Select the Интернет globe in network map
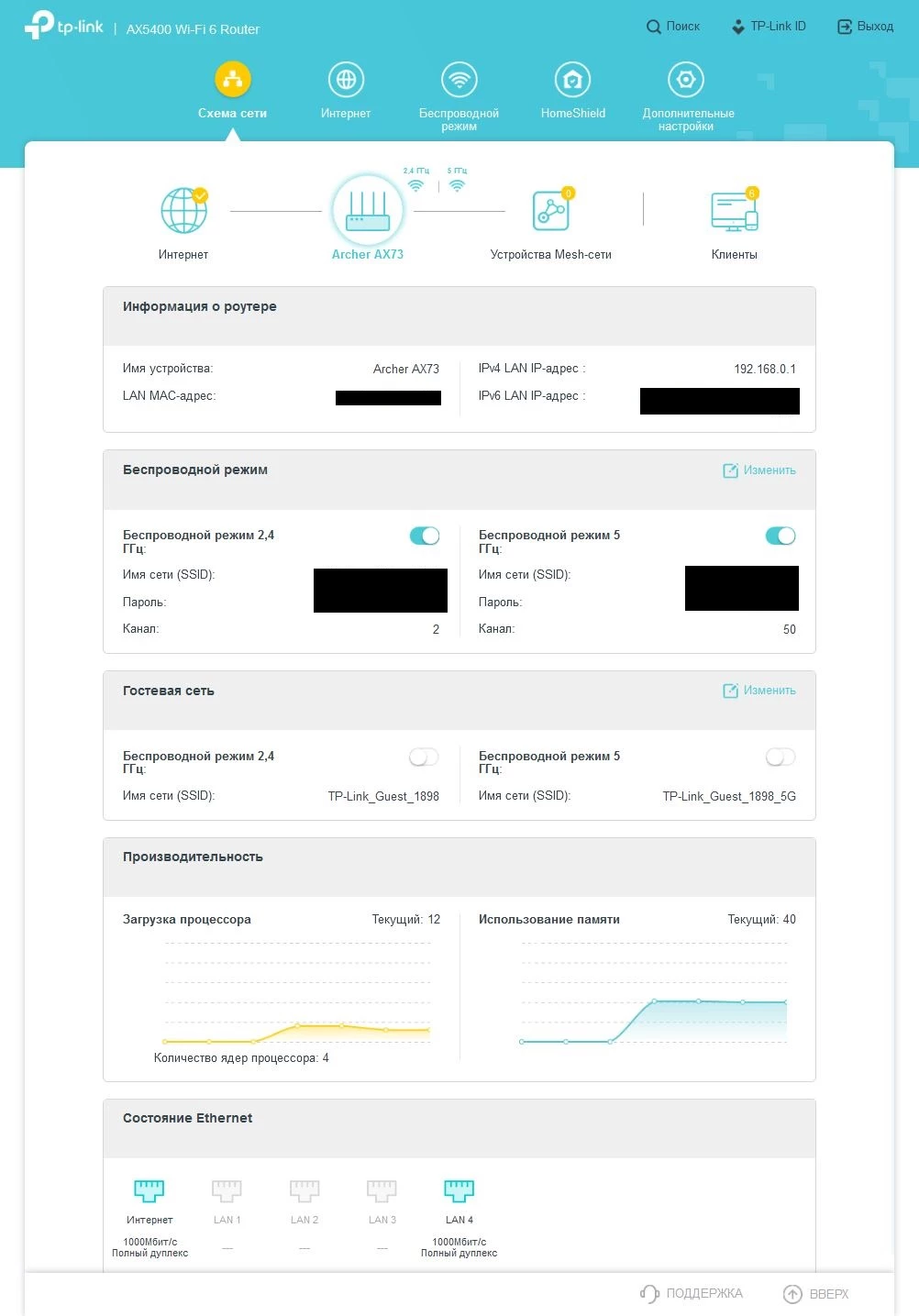The image size is (919, 1316). tap(183, 210)
